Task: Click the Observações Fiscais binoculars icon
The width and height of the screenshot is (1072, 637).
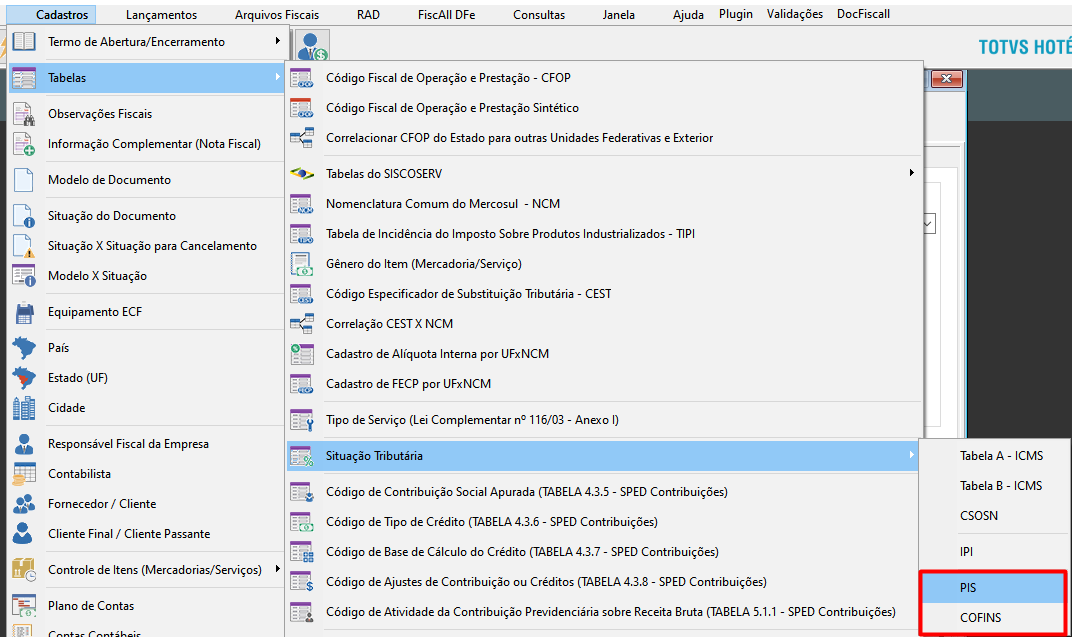Action: pyautogui.click(x=24, y=114)
